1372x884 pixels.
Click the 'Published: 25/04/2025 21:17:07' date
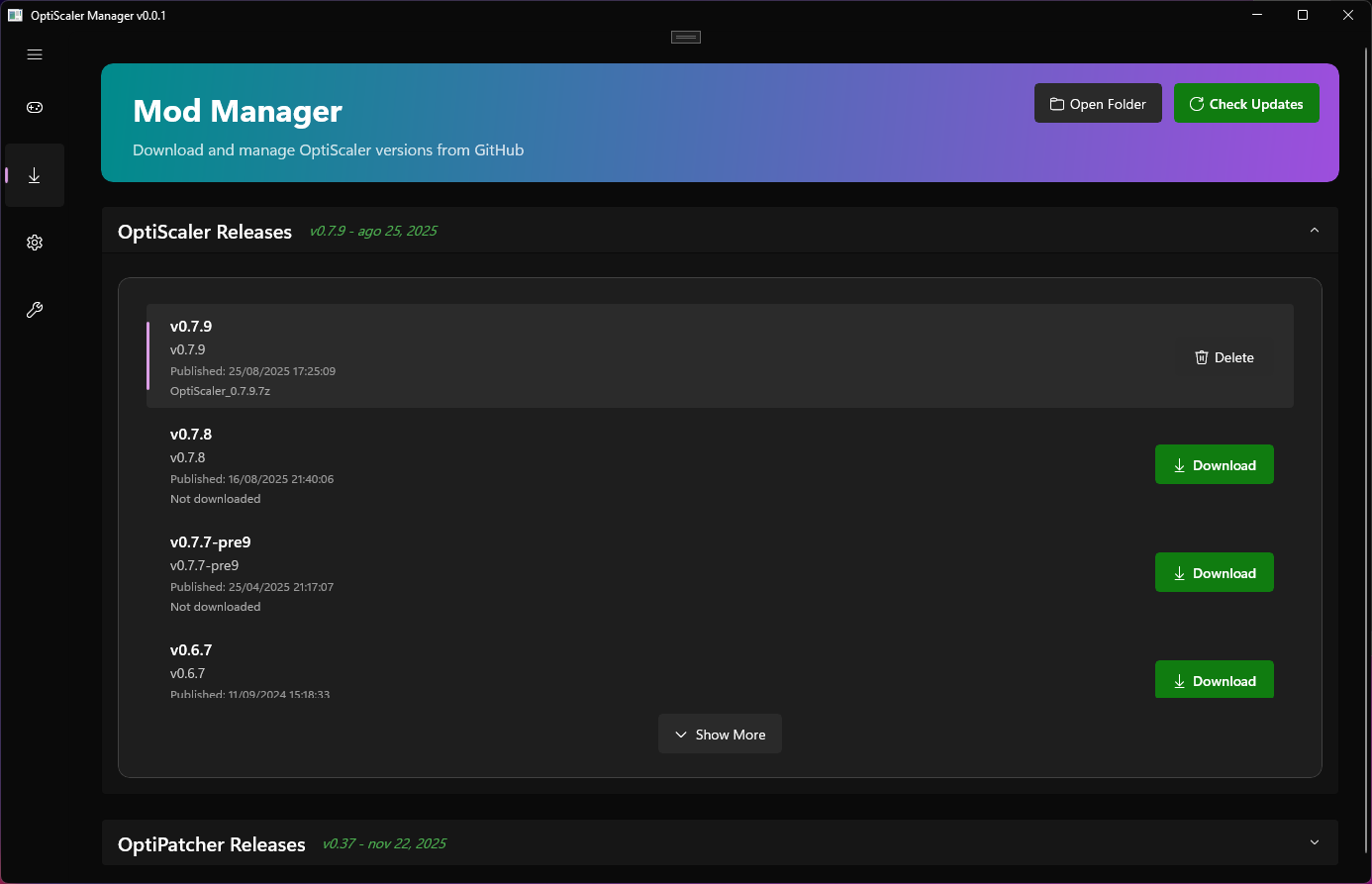[x=251, y=587]
